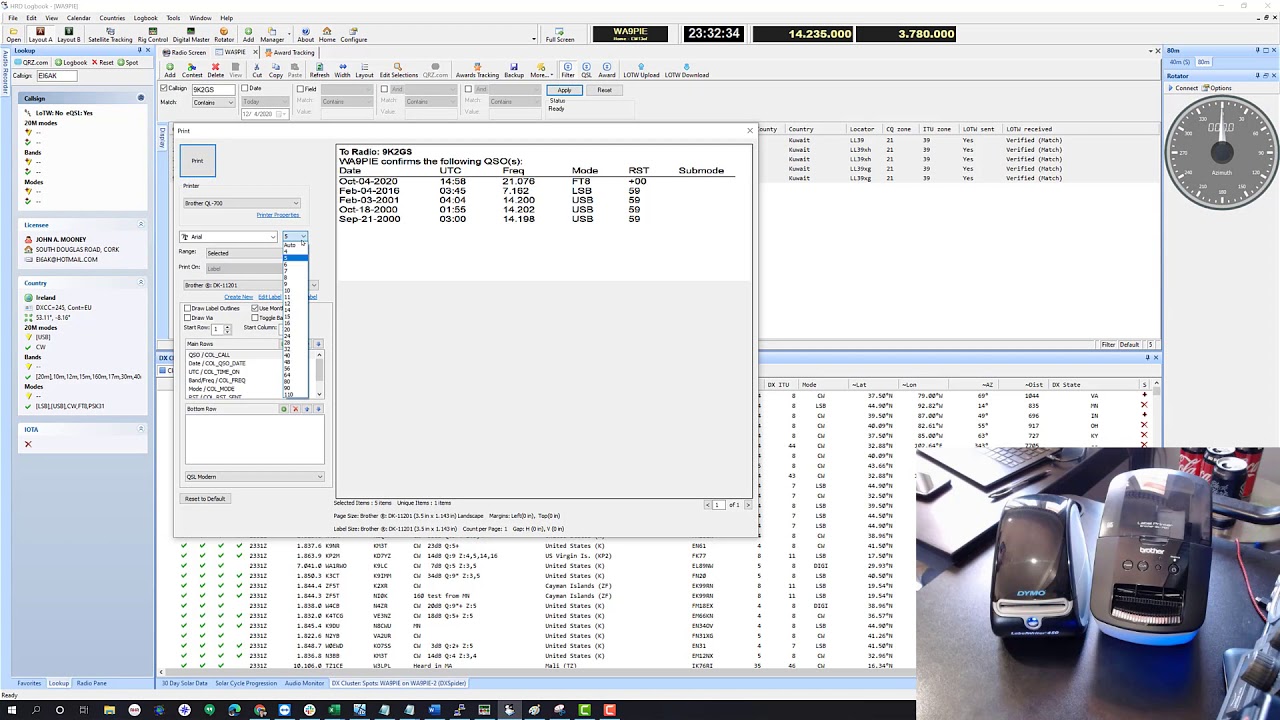Open the Rotator tool
The width and height of the screenshot is (1280, 720).
(x=224, y=35)
